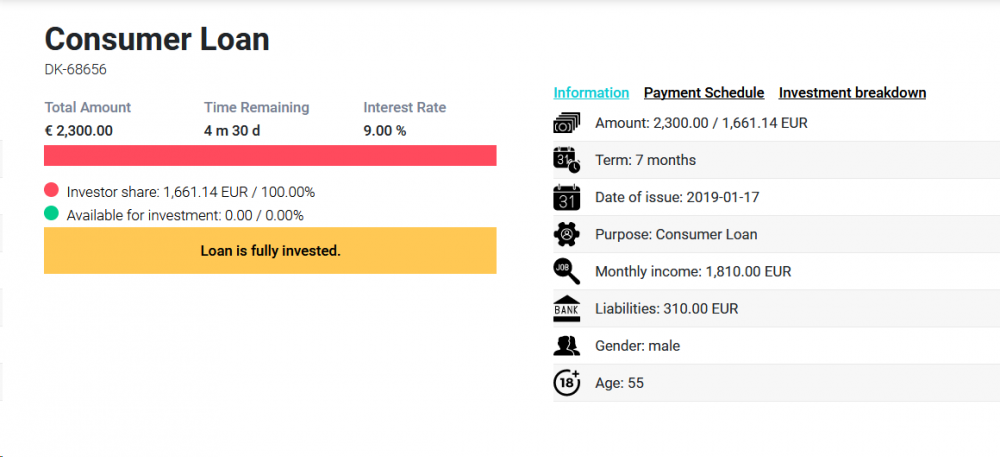Click the calendar clock Term icon
Image resolution: width=1000 pixels, height=457 pixels.
(x=566, y=160)
